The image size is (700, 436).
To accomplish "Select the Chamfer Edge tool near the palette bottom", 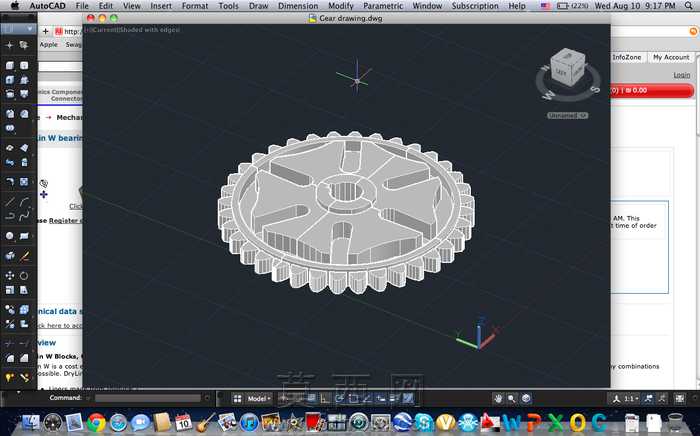I will pyautogui.click(x=24, y=358).
